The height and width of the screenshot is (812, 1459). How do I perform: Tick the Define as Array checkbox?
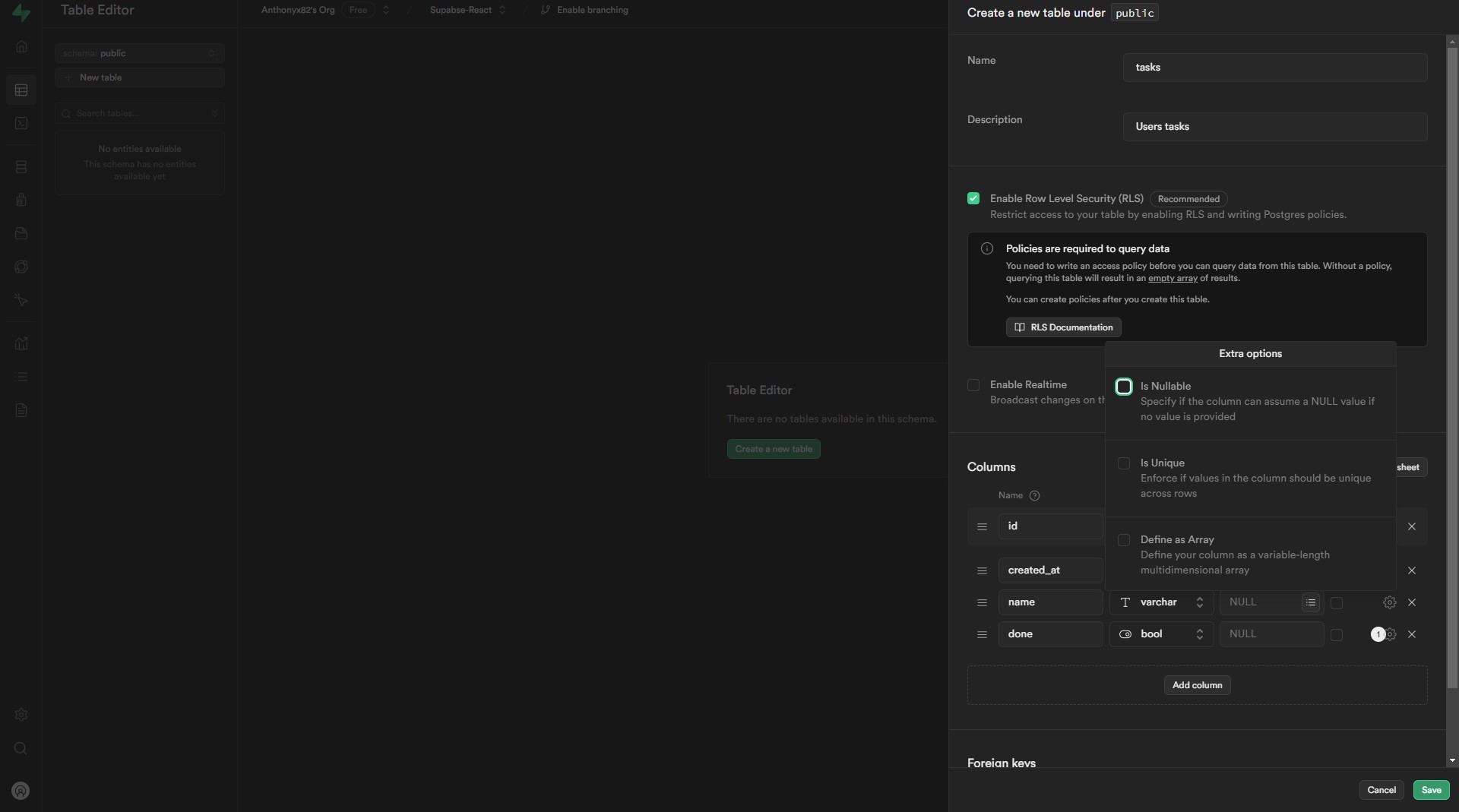1123,540
